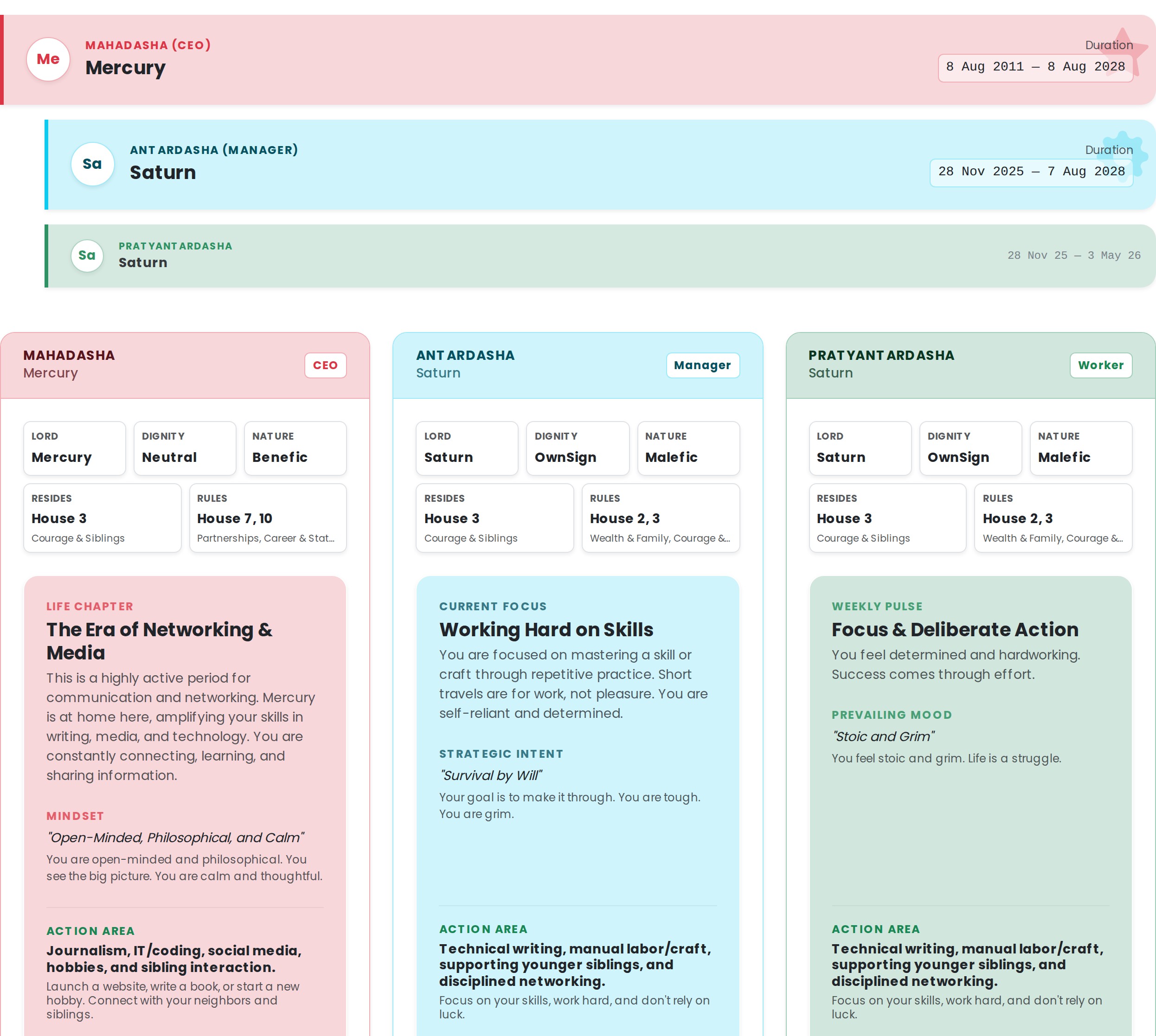
Task: Click the Me circle icon for Mercury
Action: coord(48,59)
